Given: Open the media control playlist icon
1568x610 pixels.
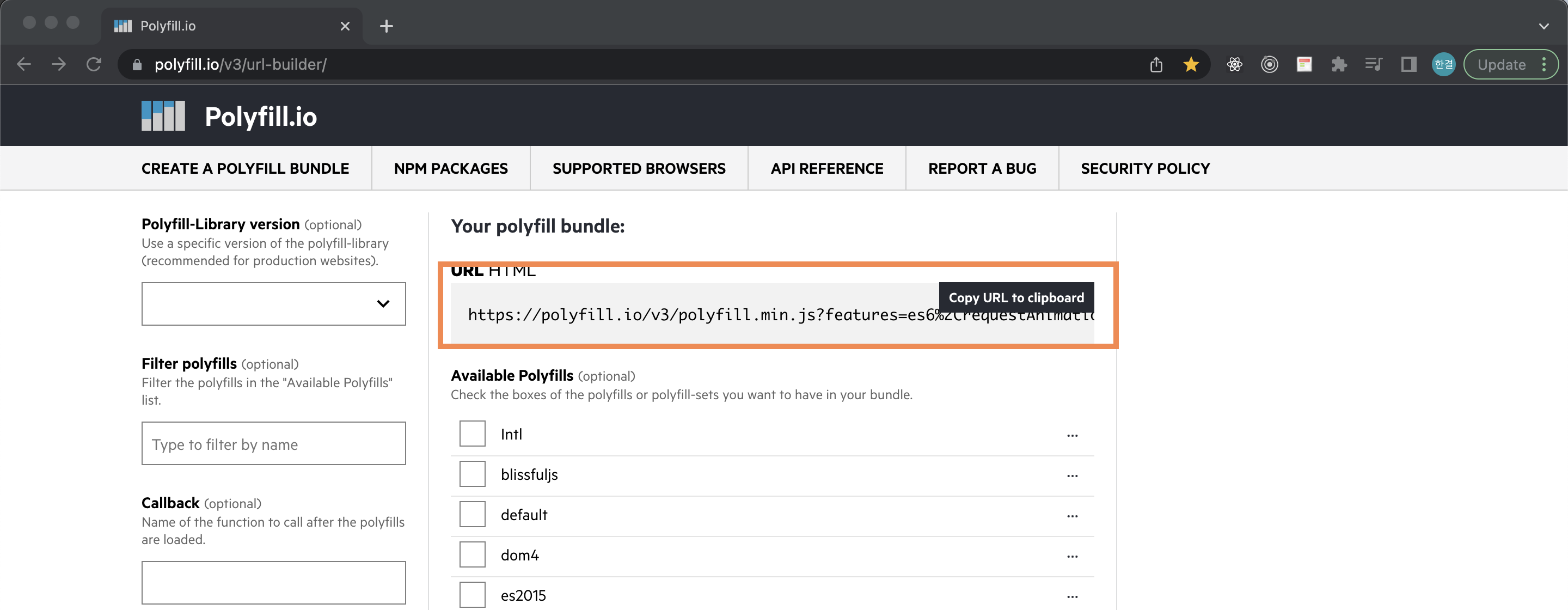Looking at the screenshot, I should 1373,64.
